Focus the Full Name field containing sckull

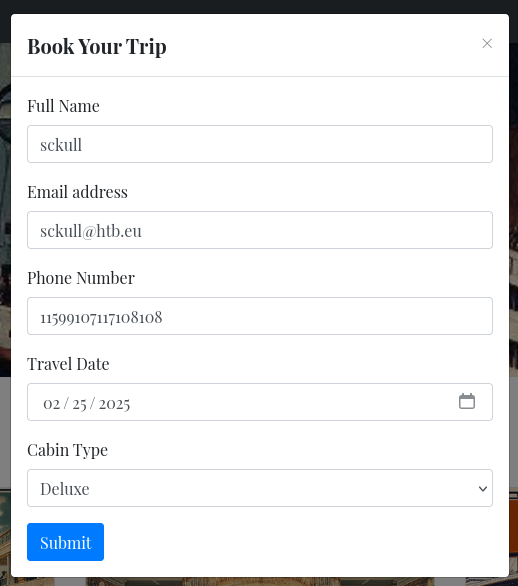[260, 144]
